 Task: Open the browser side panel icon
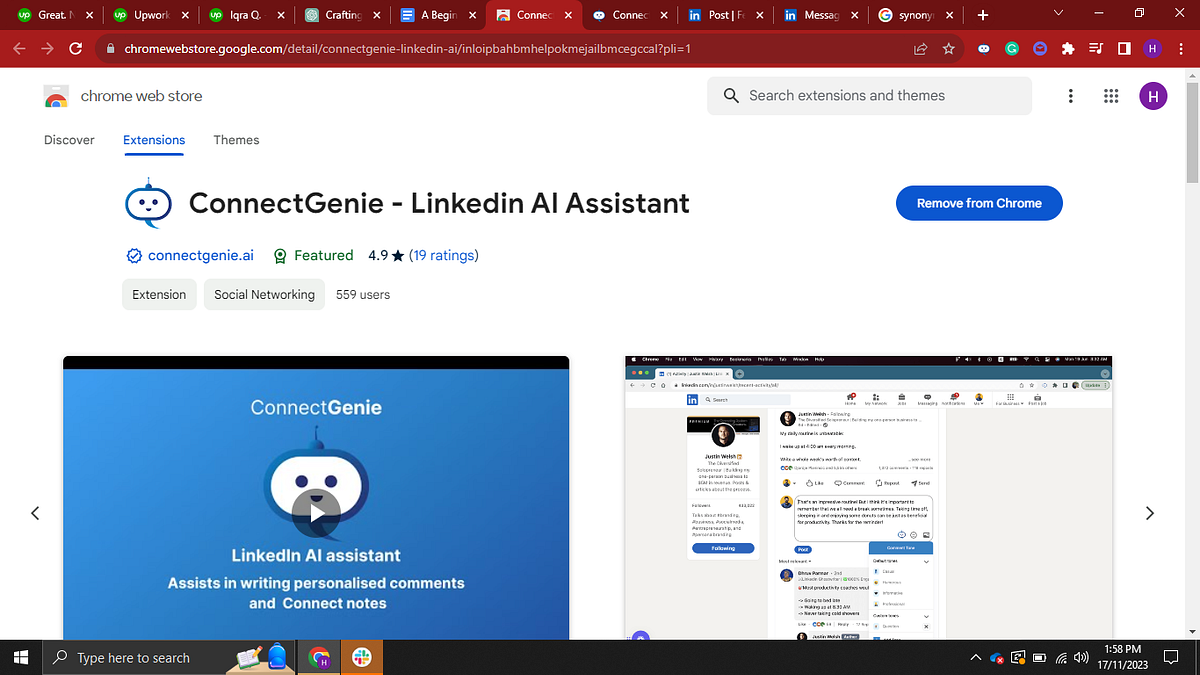1123,48
